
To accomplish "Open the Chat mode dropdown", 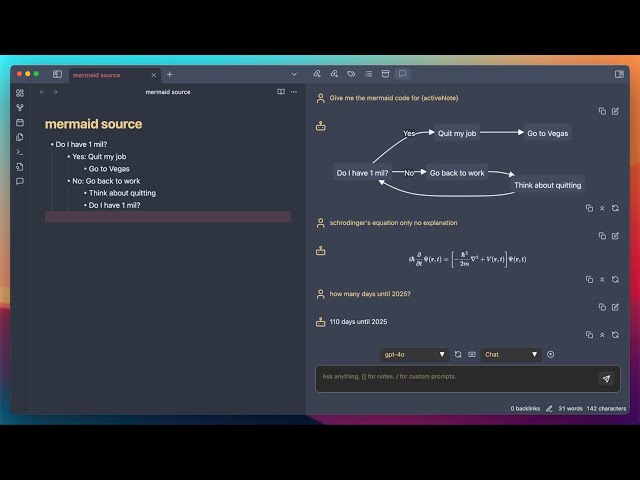I will pos(511,354).
